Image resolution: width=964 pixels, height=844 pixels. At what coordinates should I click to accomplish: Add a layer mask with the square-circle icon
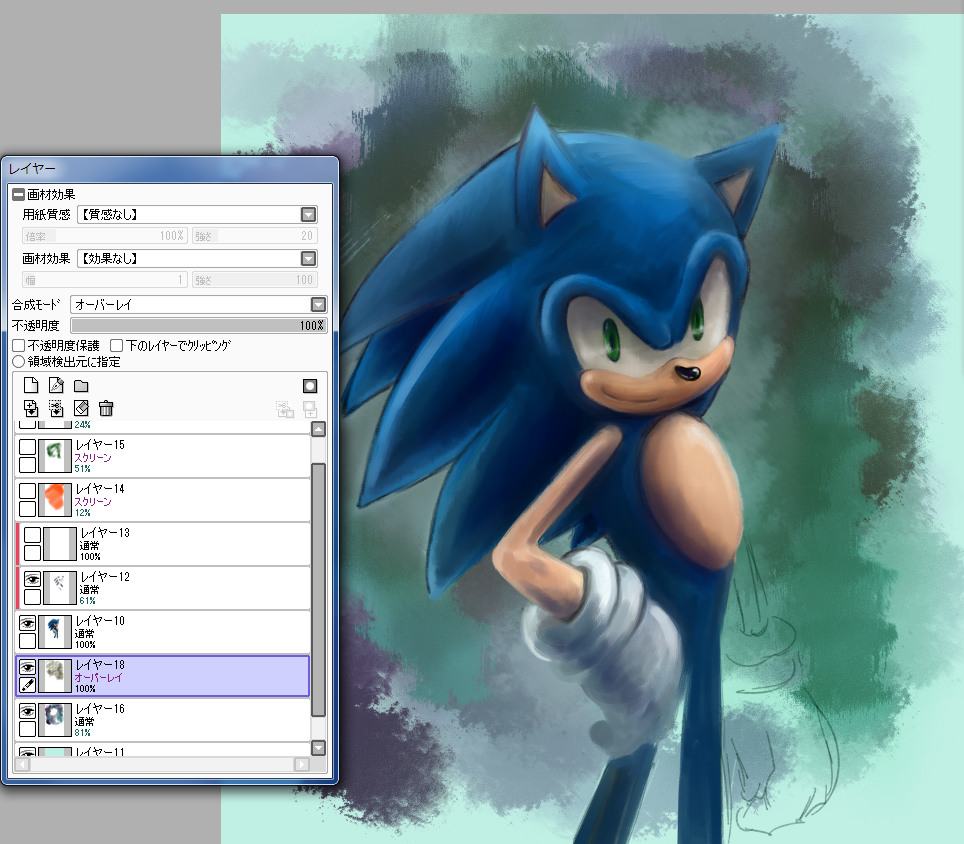click(x=310, y=386)
